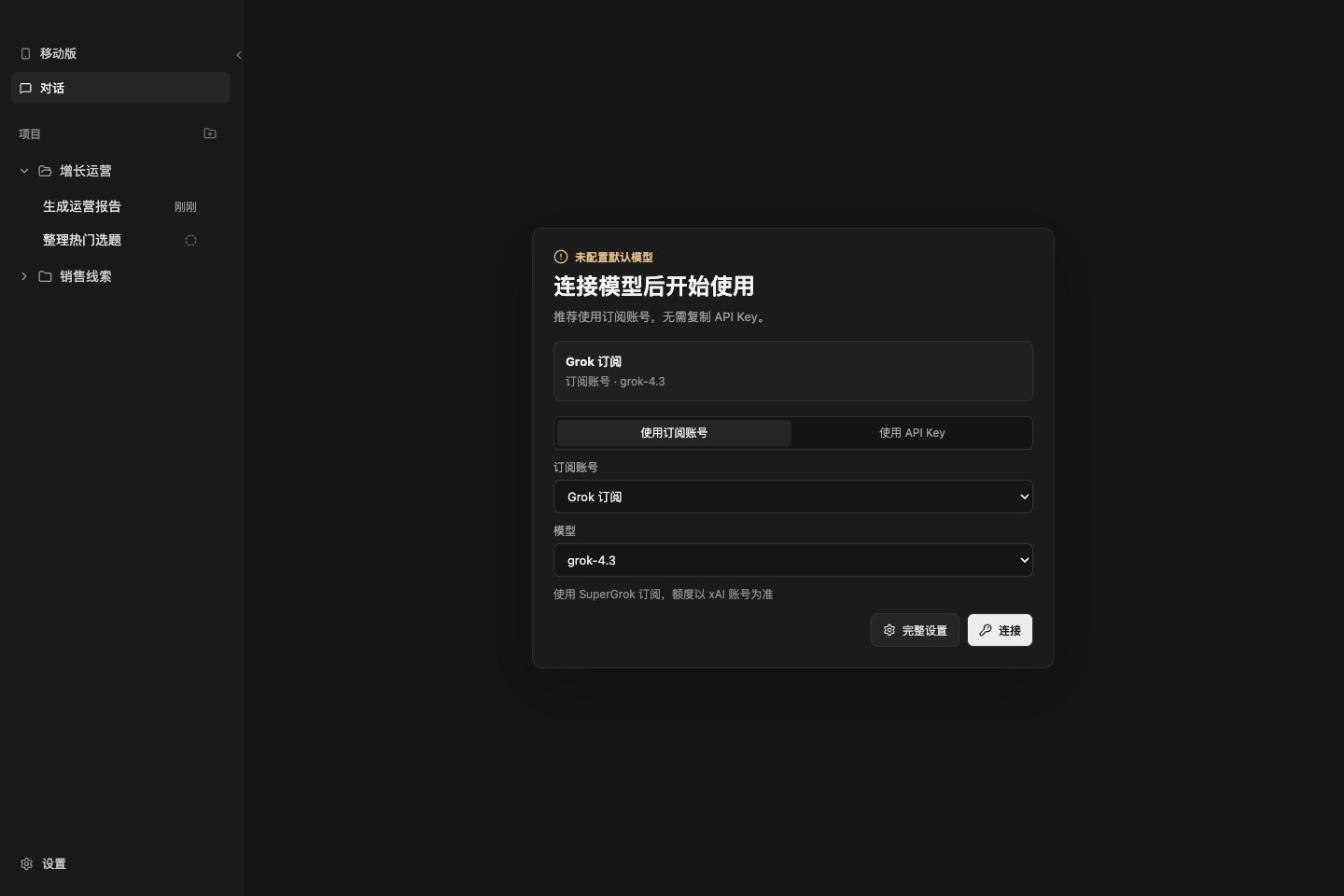Switch to the 使用 API Key tab
Screen dimensions: 1344x896
tap(912, 433)
